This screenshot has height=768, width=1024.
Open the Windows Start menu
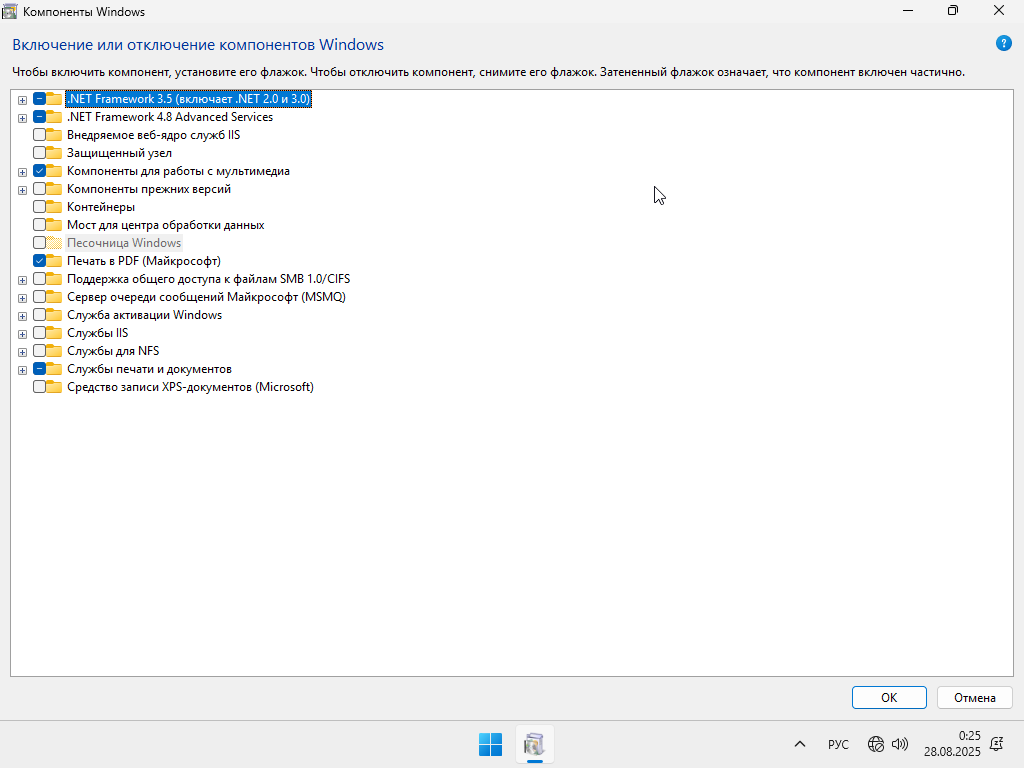coord(490,744)
